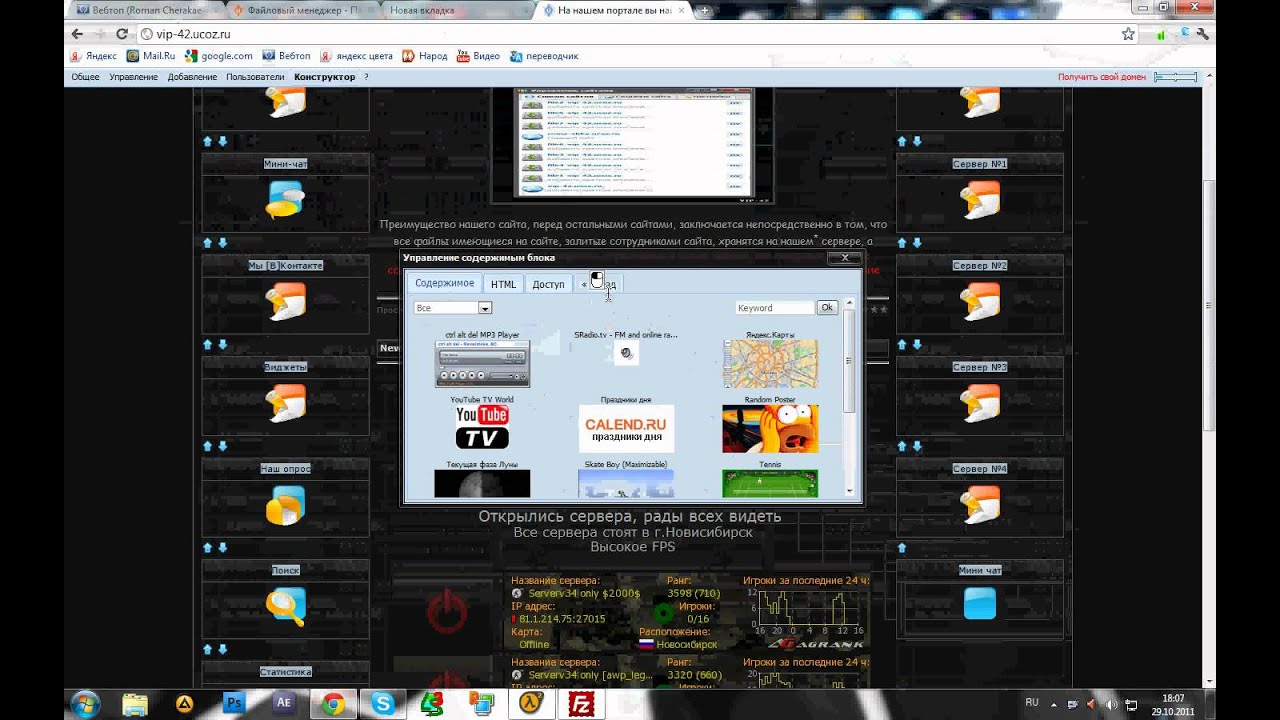
Task: Click the RU language indicator
Action: [x=1032, y=702]
